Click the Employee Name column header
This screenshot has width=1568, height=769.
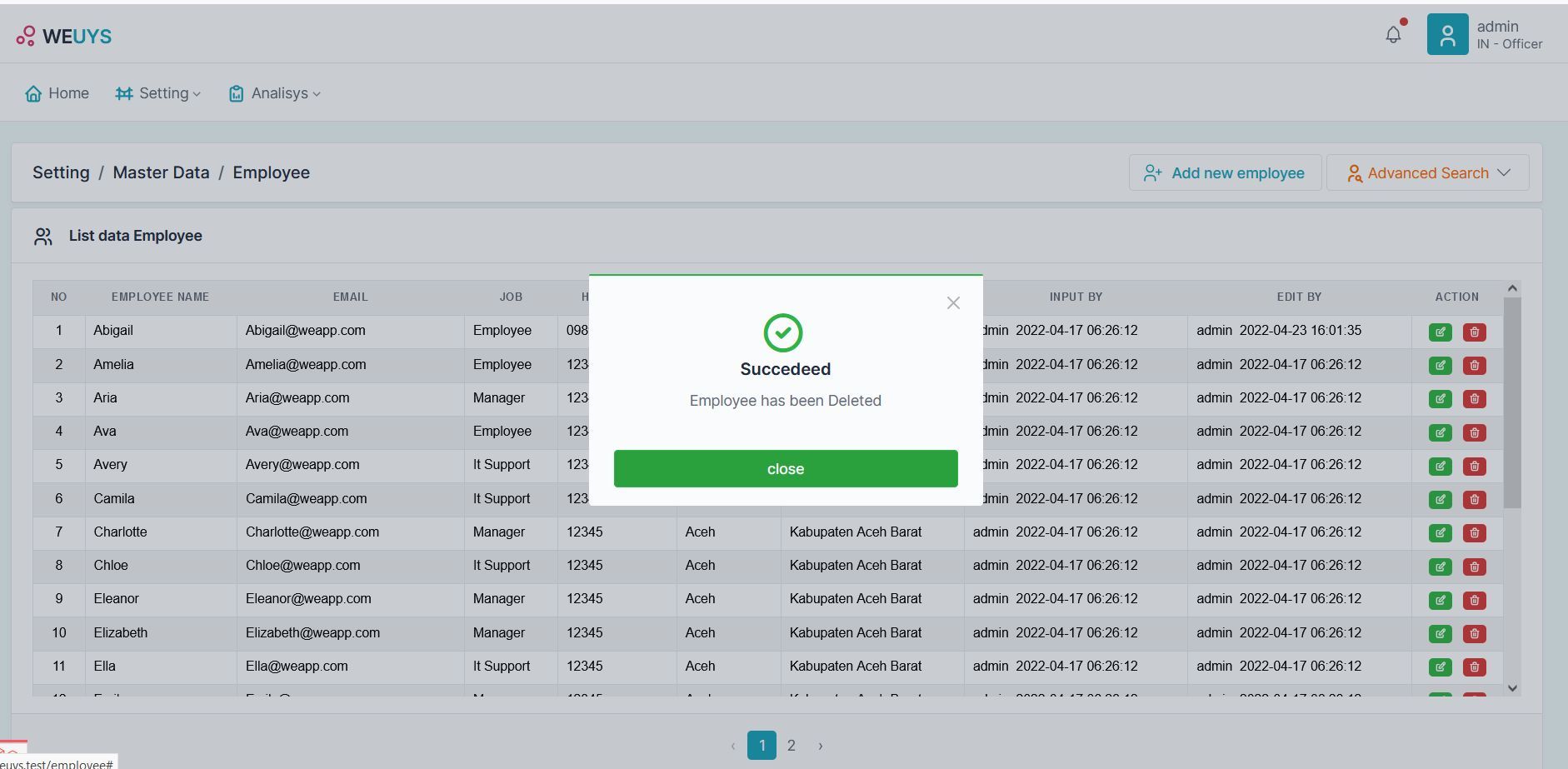[x=160, y=297]
